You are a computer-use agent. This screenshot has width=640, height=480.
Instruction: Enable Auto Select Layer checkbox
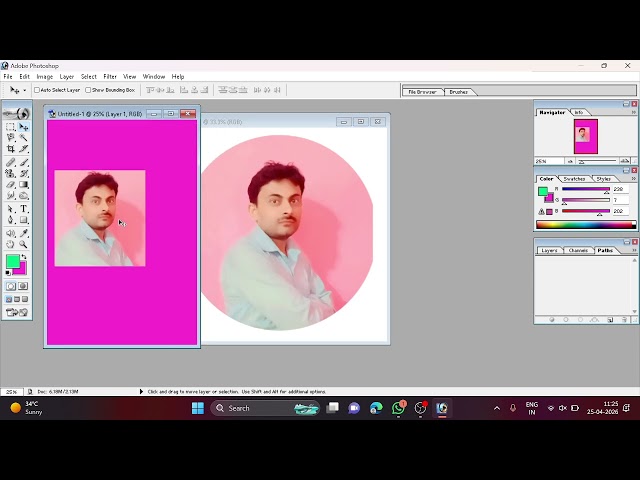37,90
